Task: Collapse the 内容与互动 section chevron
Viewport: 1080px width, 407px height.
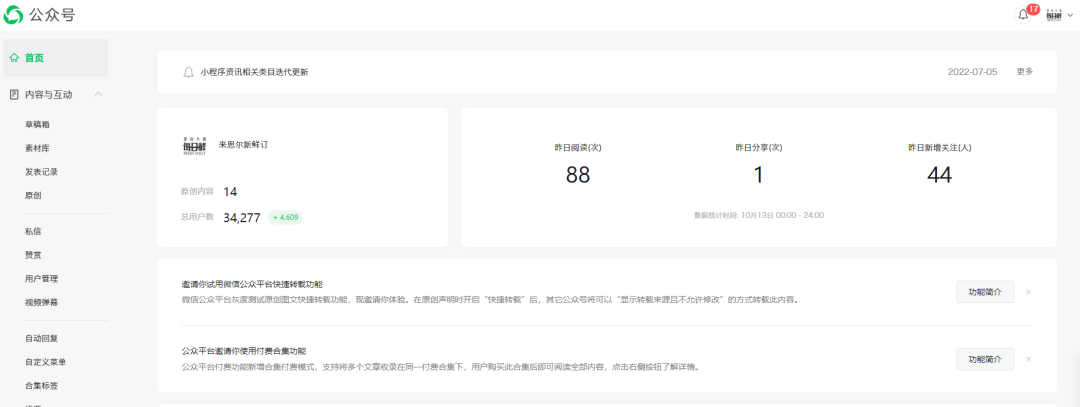Action: (98, 94)
